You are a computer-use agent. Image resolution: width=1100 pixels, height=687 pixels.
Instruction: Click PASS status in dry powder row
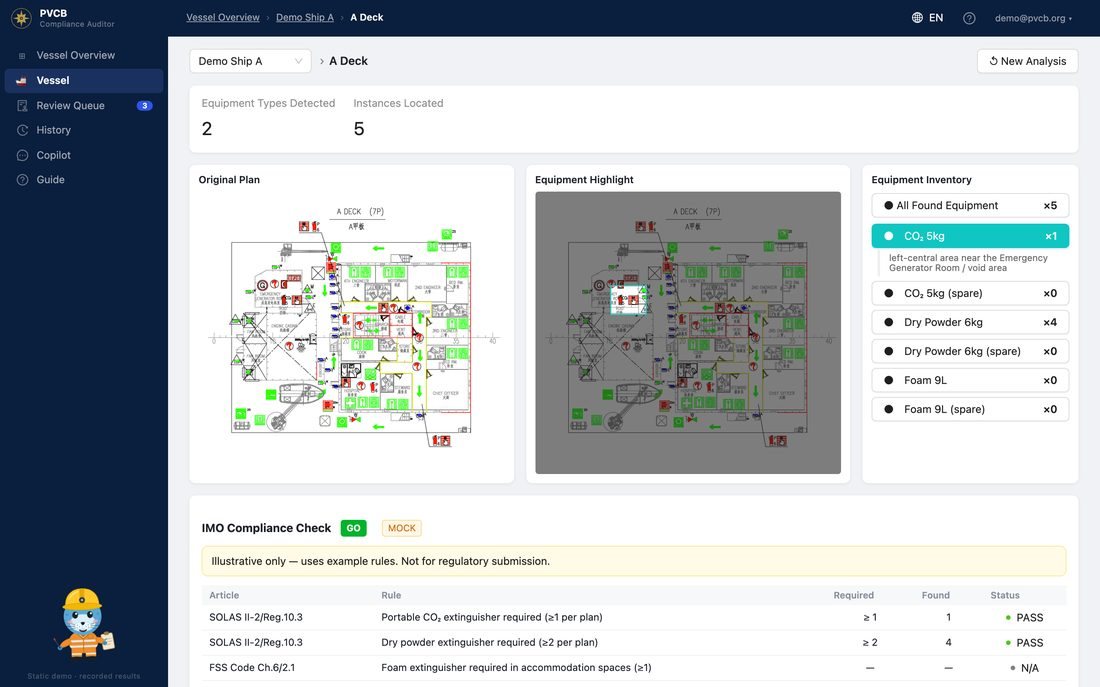coord(1024,643)
